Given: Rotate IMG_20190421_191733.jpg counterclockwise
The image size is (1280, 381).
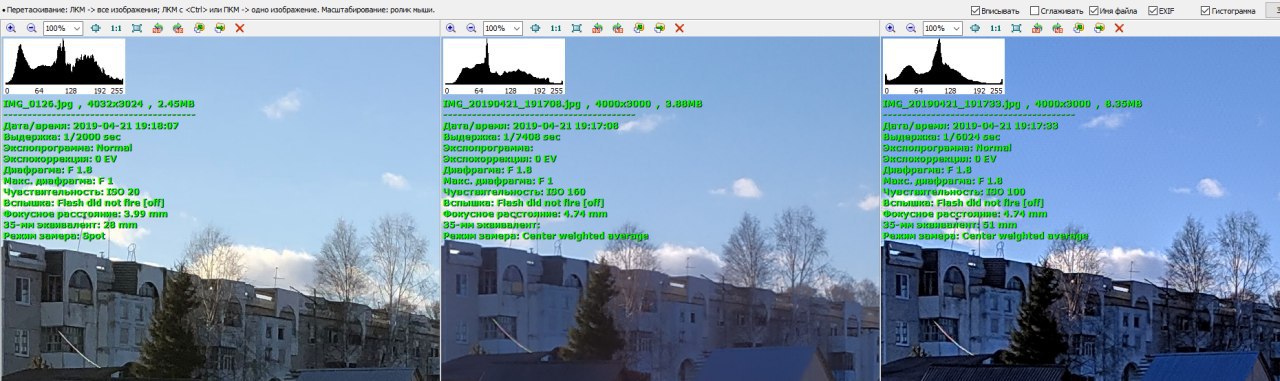Looking at the screenshot, I should [1037, 28].
